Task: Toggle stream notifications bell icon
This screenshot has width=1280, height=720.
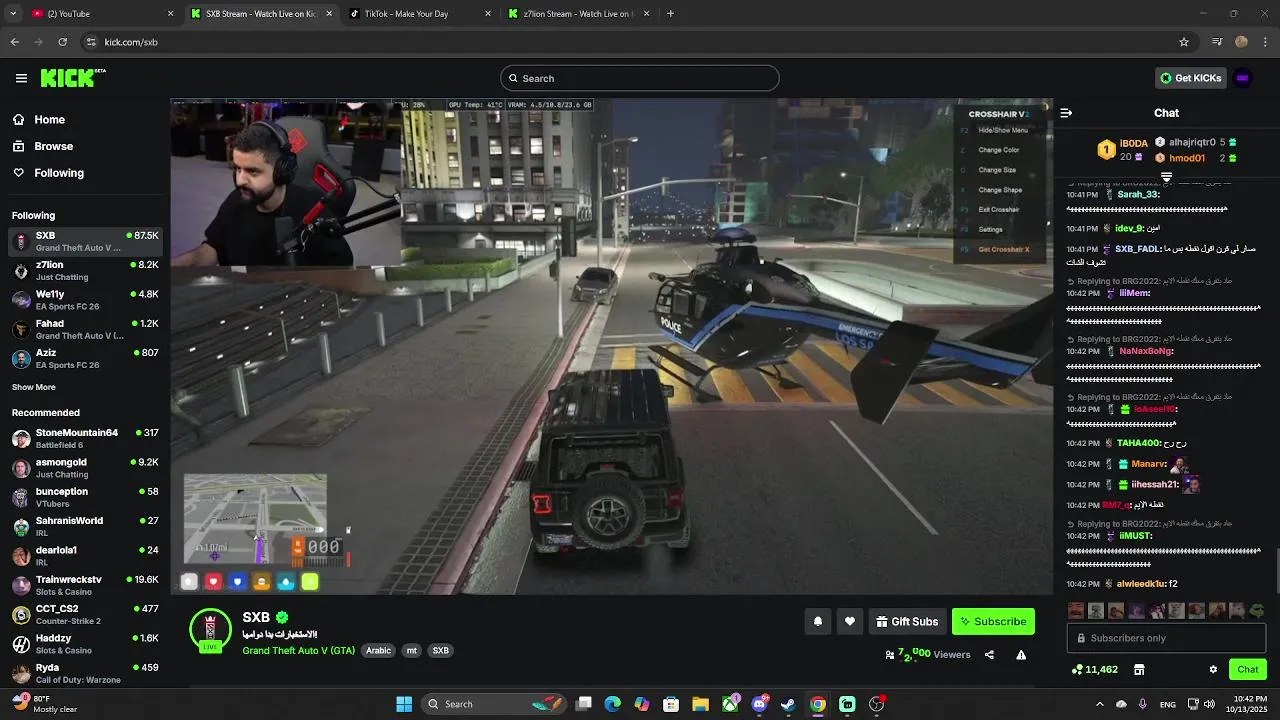Action: tap(818, 621)
